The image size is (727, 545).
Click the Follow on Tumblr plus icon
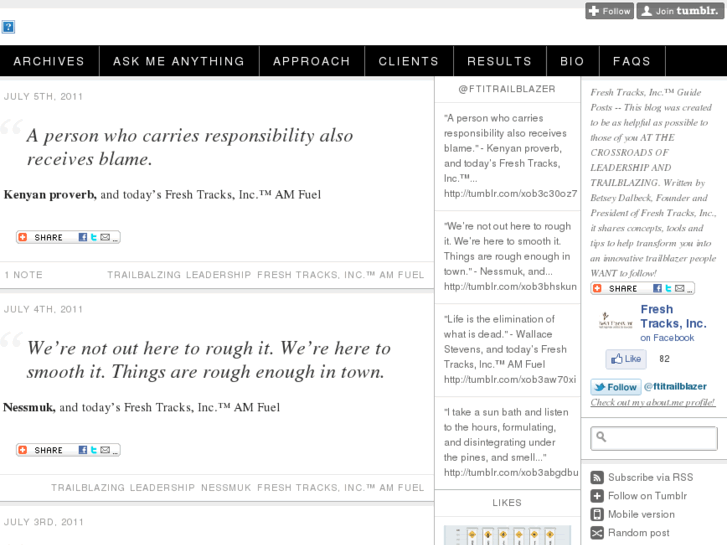pos(597,496)
